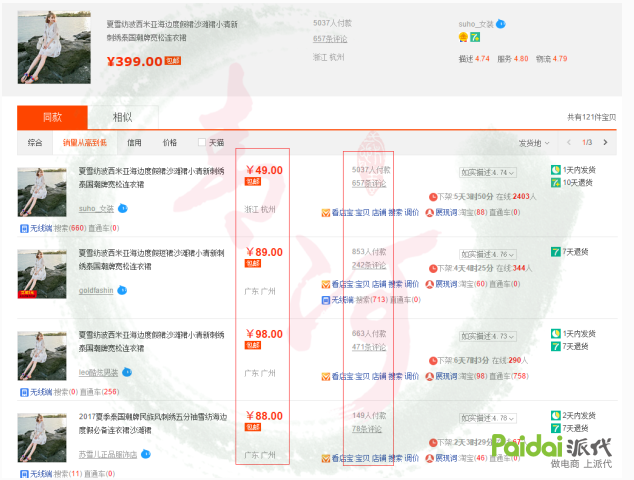This screenshot has width=634, height=480.
Task: Open 如实描述 4.73 dropdown
Action: [488, 336]
